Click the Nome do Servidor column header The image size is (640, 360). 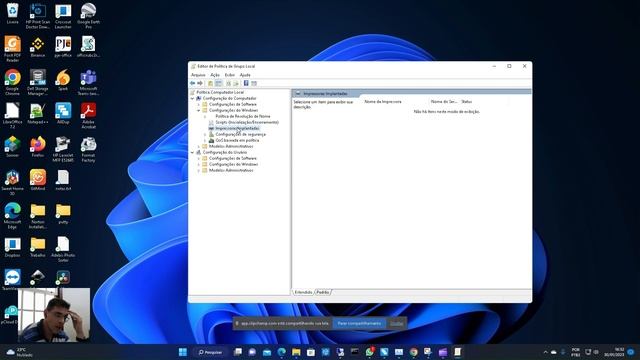pos(444,102)
